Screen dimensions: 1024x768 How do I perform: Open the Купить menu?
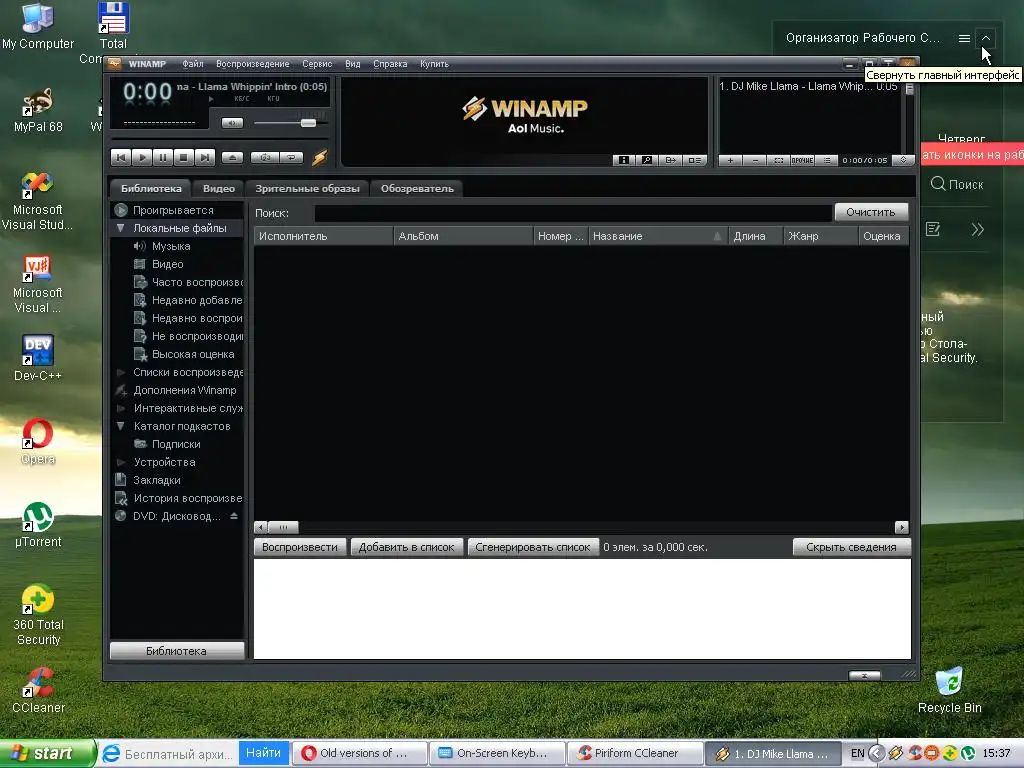[x=434, y=64]
